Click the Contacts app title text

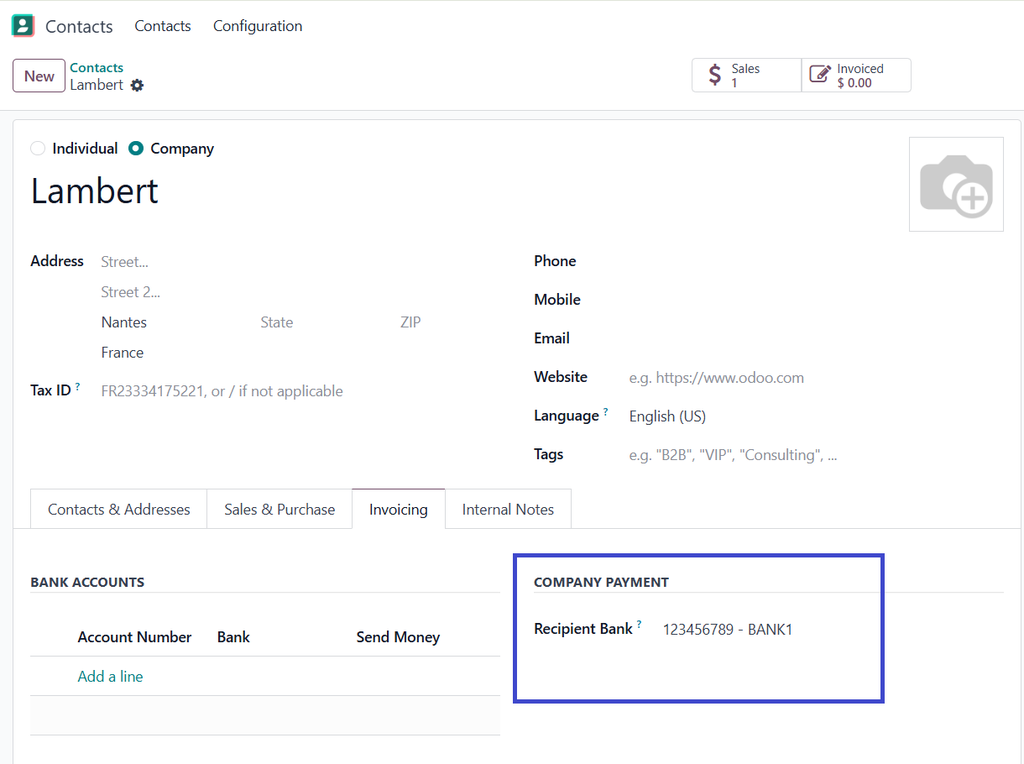point(79,26)
